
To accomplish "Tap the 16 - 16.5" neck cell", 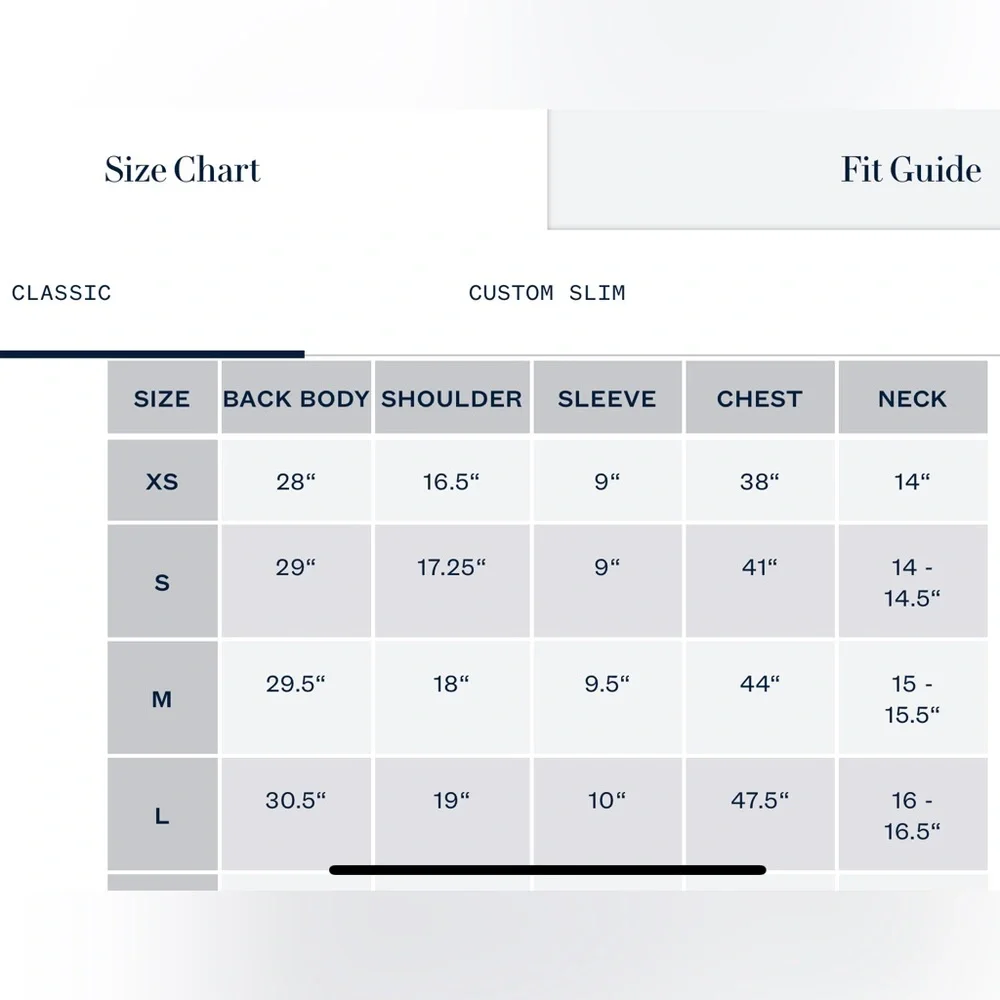I will click(x=912, y=815).
